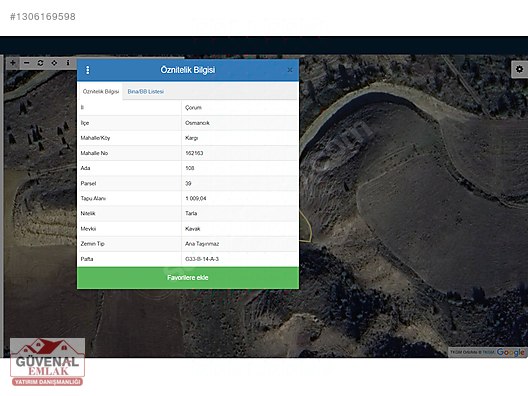This screenshot has width=528, height=396.
Task: Open the three-dot menu in Öznitelik Bilgisi header
Action: [88, 70]
